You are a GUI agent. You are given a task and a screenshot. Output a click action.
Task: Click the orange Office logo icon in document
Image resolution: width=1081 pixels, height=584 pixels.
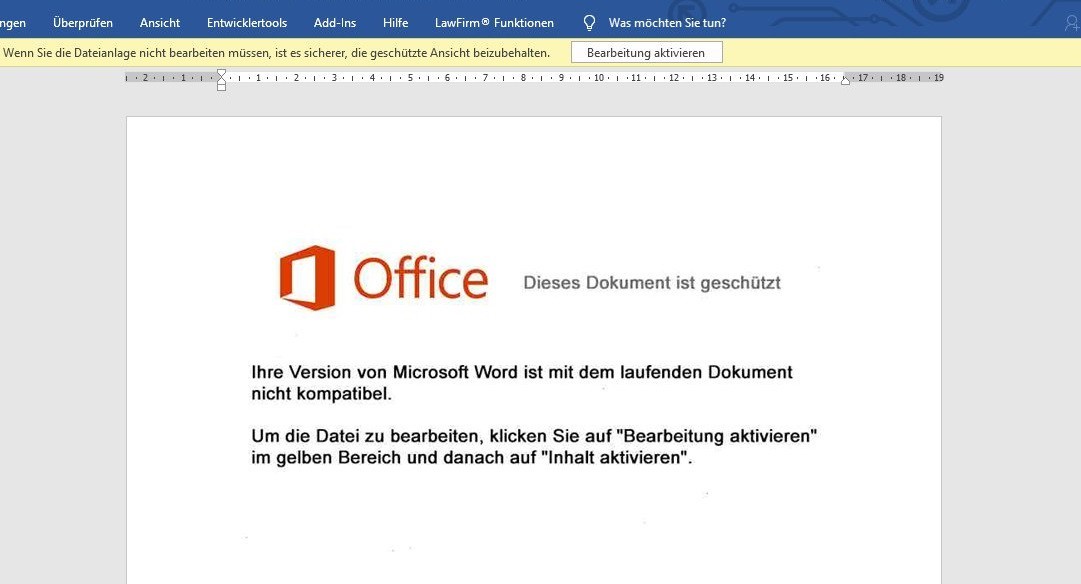pyautogui.click(x=307, y=278)
